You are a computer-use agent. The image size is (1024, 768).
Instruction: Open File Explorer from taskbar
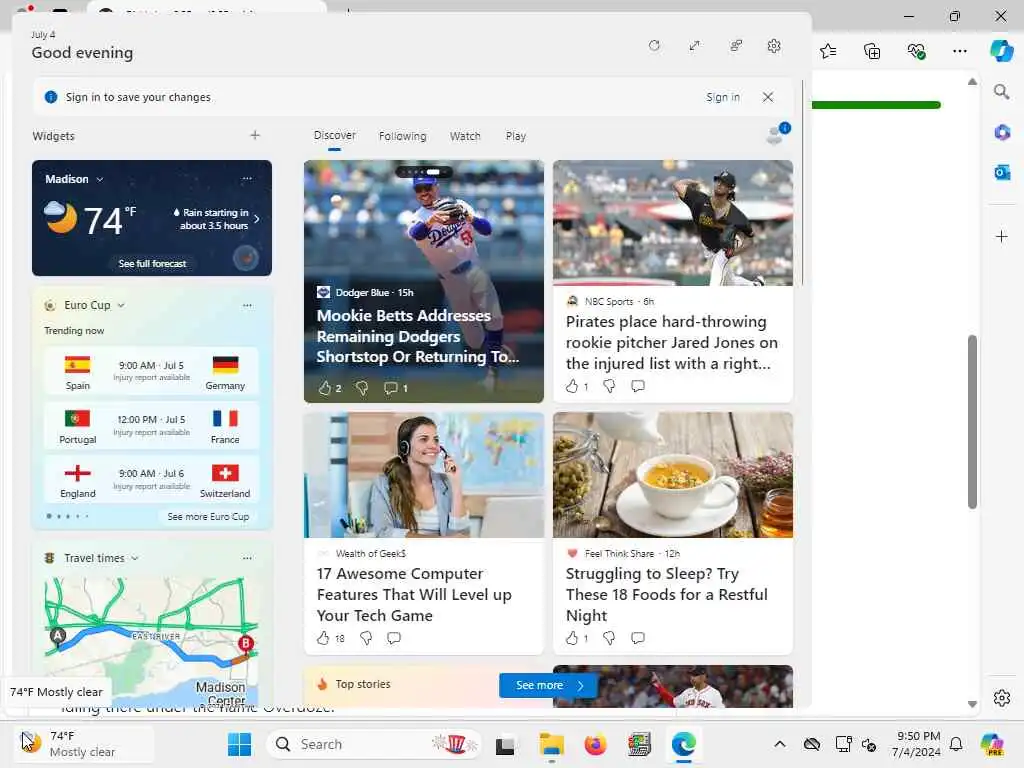(551, 744)
